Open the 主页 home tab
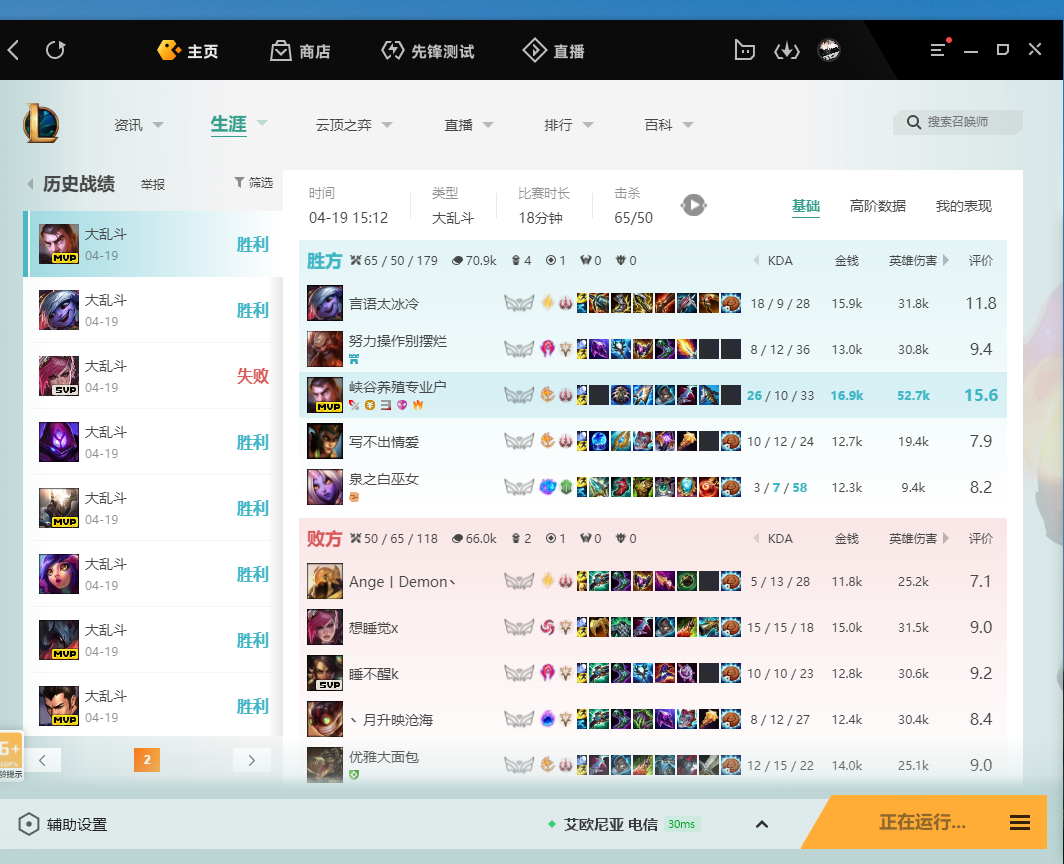This screenshot has height=864, width=1064. pyautogui.click(x=187, y=51)
